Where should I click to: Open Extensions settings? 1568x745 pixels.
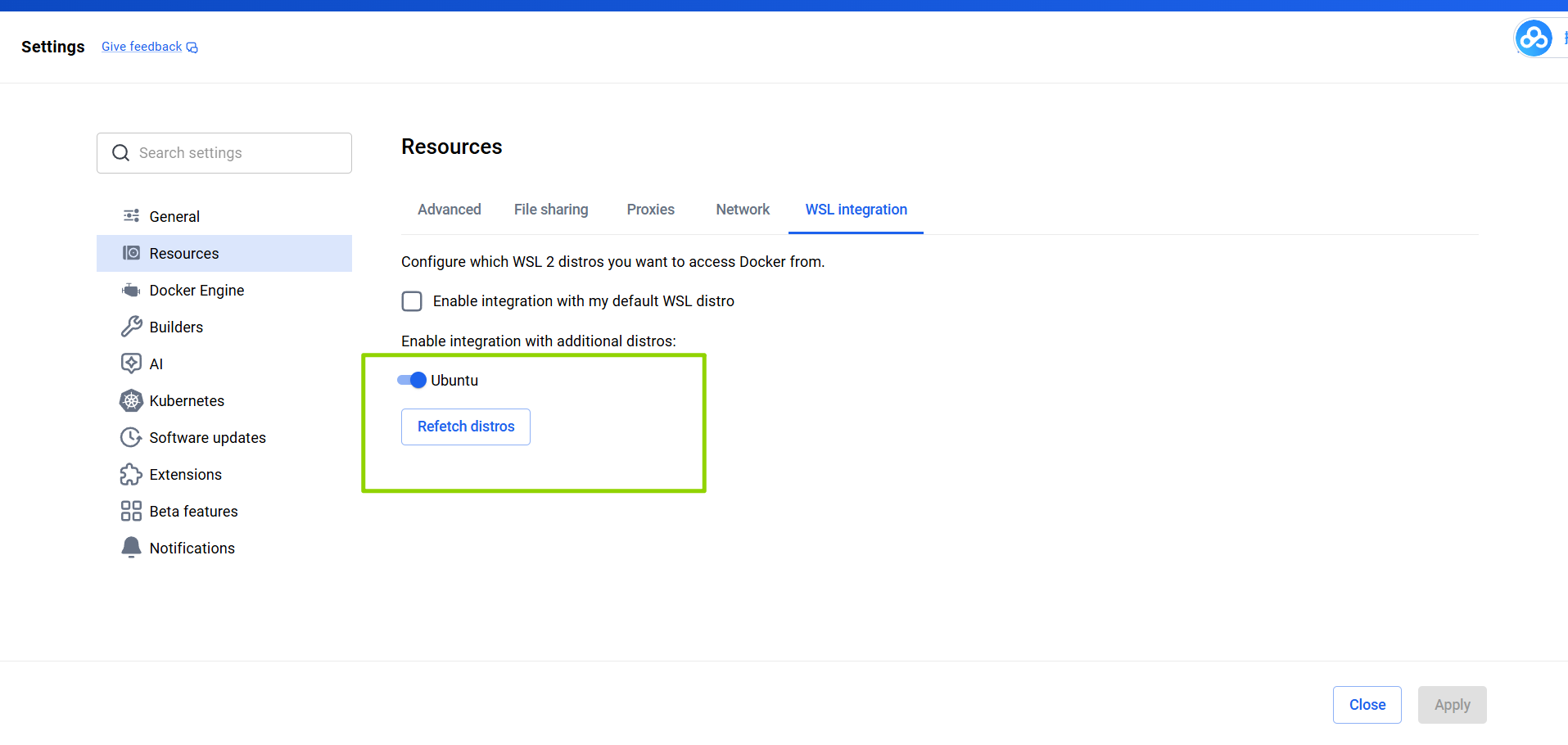(x=224, y=474)
